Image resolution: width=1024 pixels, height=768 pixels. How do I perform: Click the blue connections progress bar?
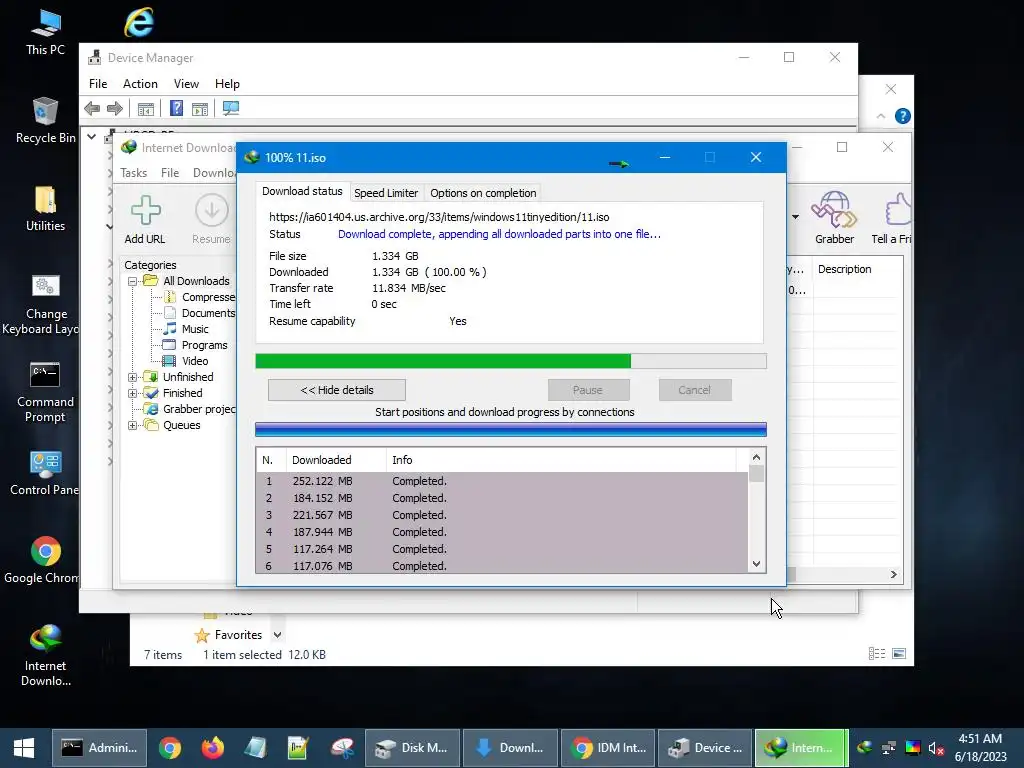tap(511, 429)
